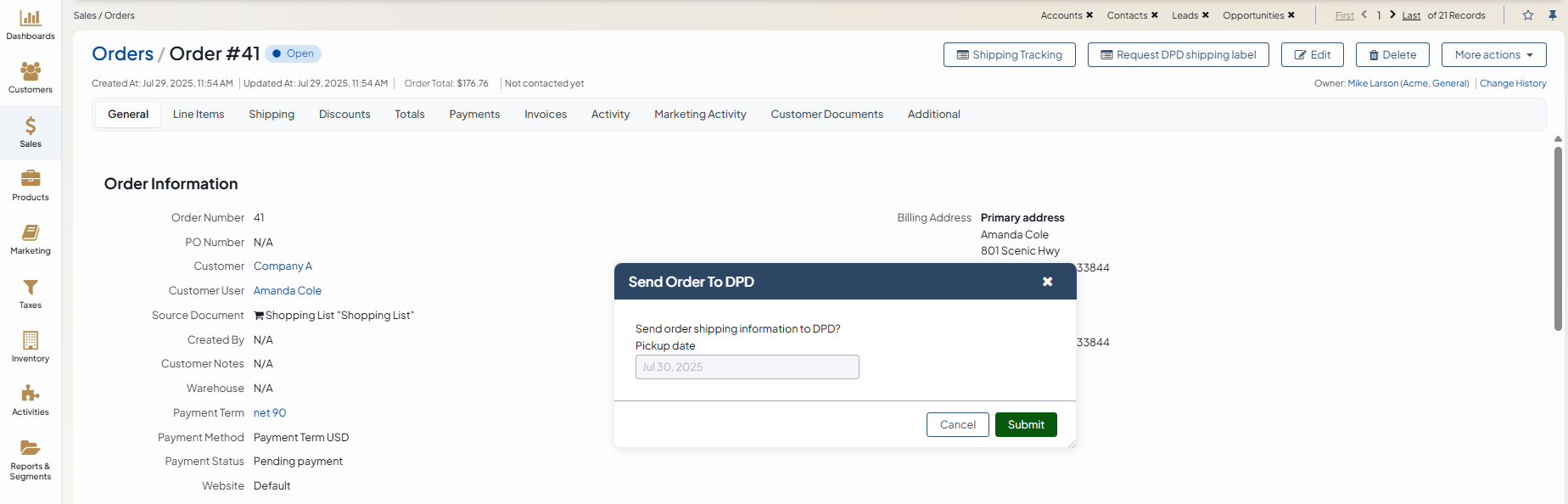This screenshot has height=504, width=1568.
Task: Close the Send Order To DPD dialog
Action: pos(1048,282)
